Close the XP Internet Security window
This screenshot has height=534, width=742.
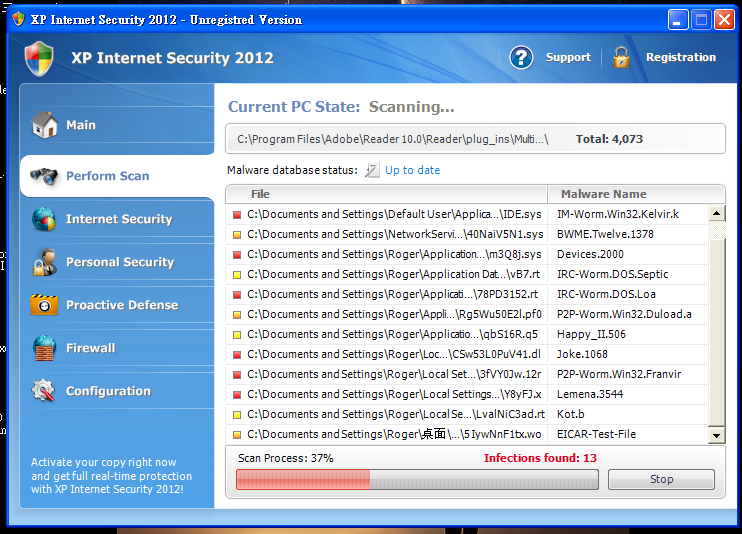[724, 20]
